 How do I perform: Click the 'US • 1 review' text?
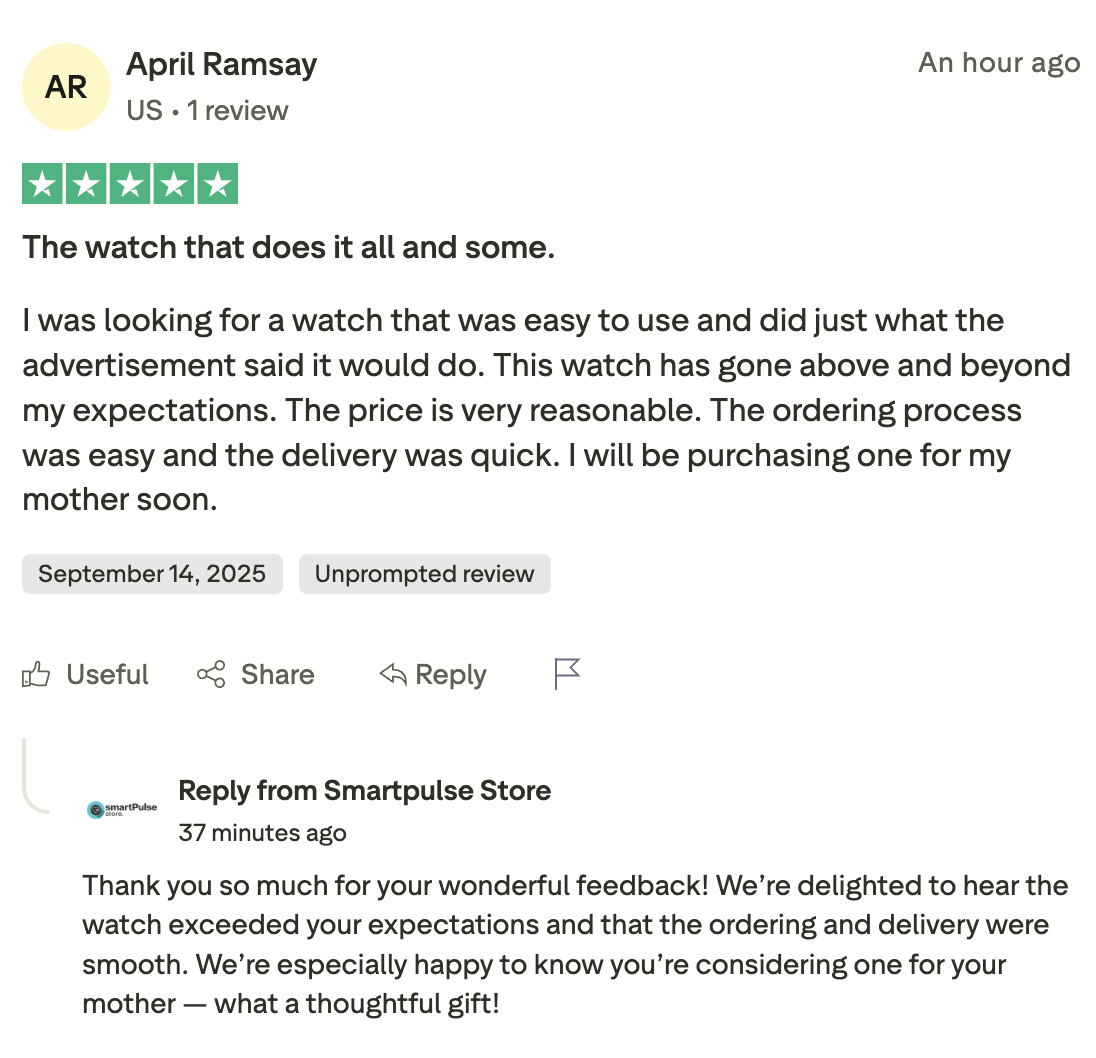click(x=207, y=110)
